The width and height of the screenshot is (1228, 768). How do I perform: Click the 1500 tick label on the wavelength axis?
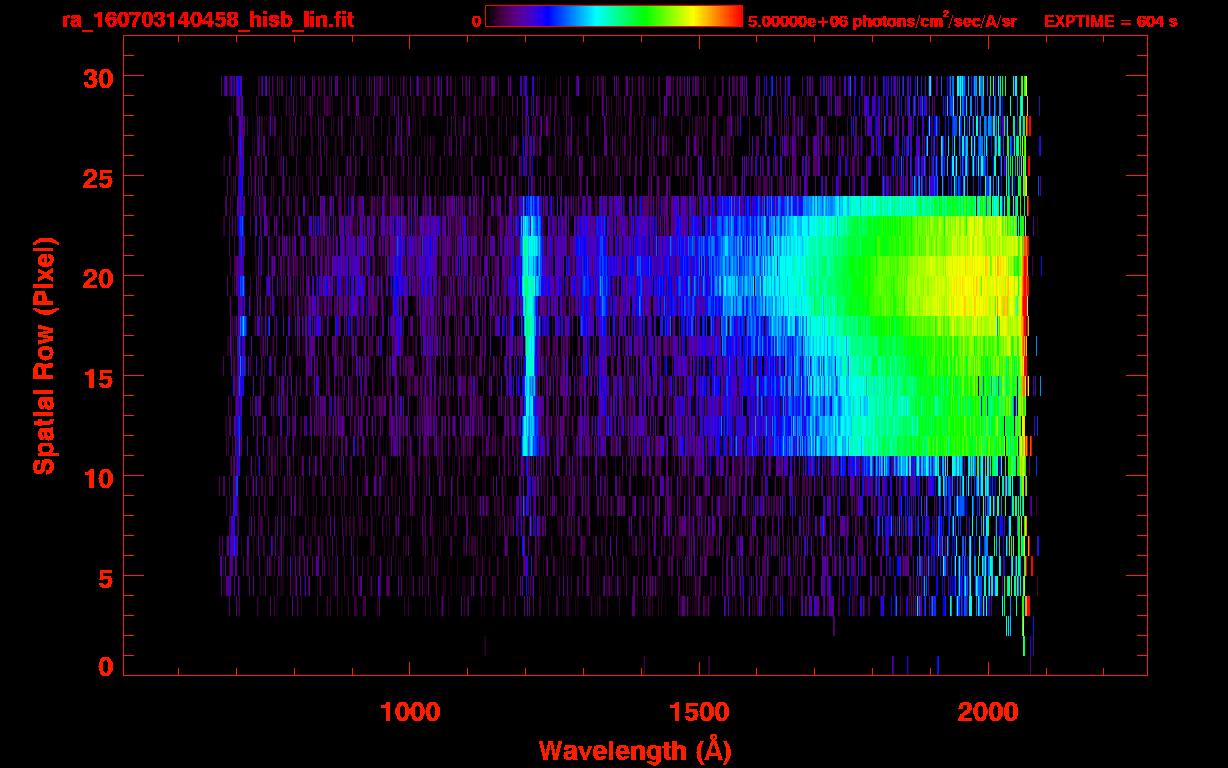pos(699,712)
